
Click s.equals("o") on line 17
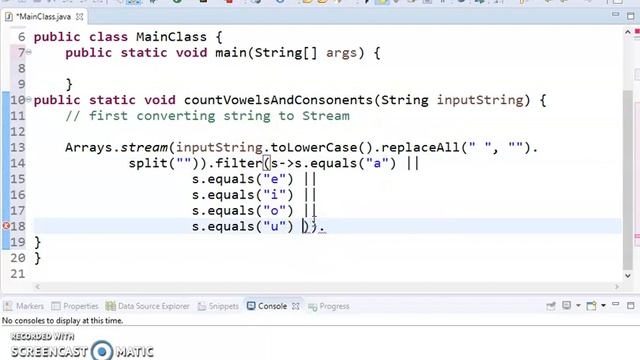click(242, 211)
